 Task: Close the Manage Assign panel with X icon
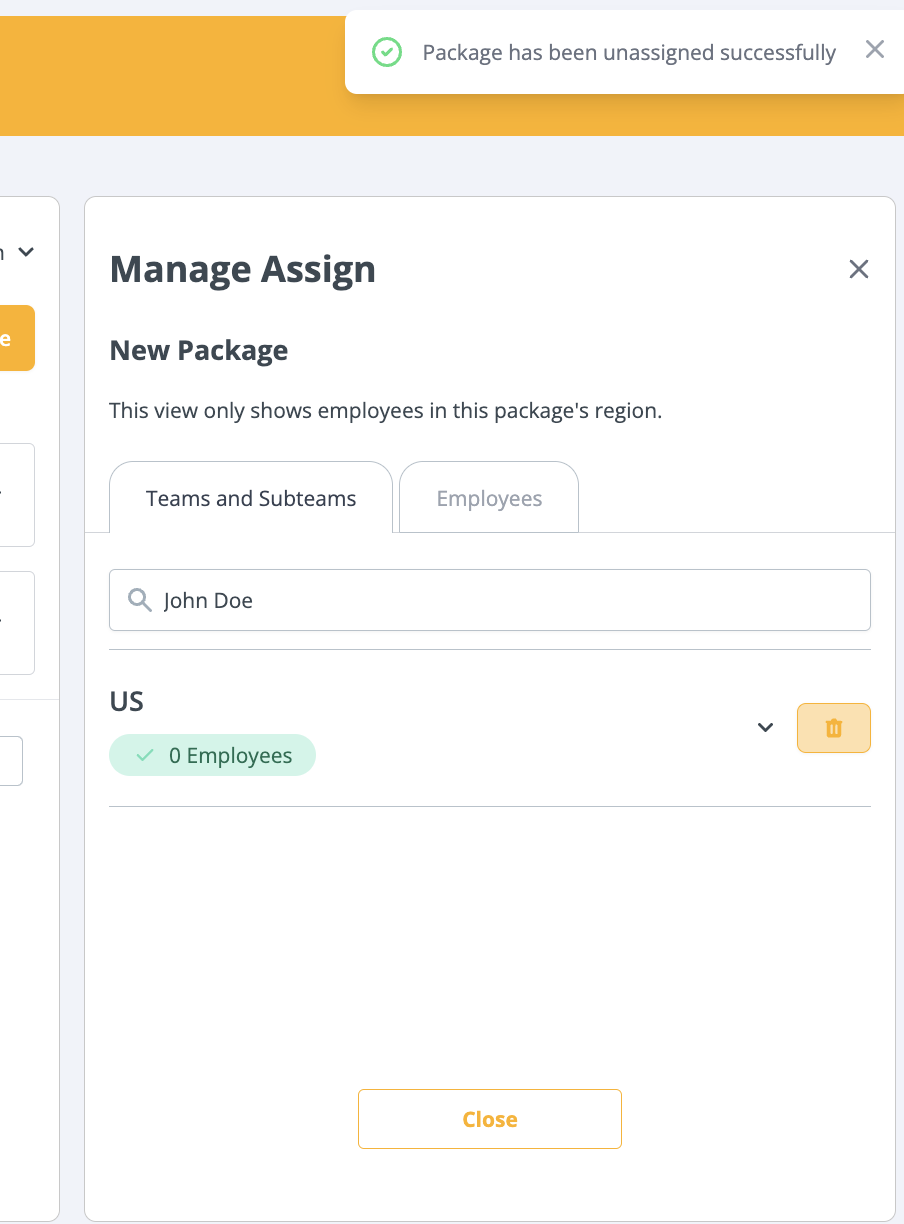pyautogui.click(x=858, y=269)
